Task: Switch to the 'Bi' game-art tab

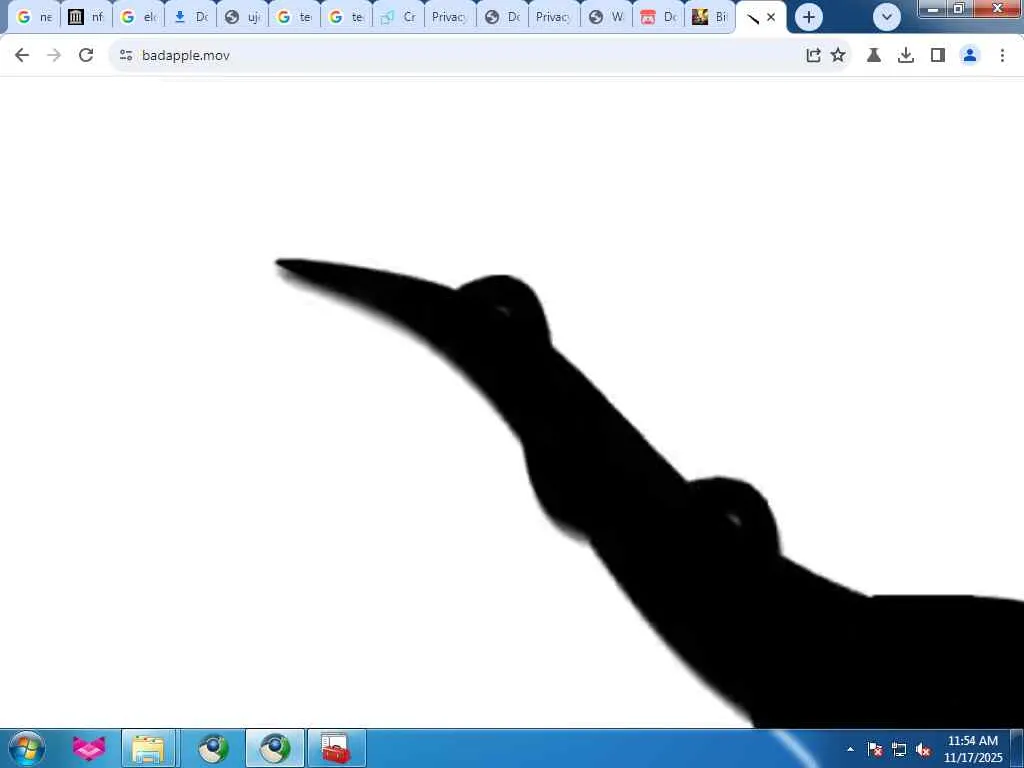Action: pyautogui.click(x=711, y=18)
